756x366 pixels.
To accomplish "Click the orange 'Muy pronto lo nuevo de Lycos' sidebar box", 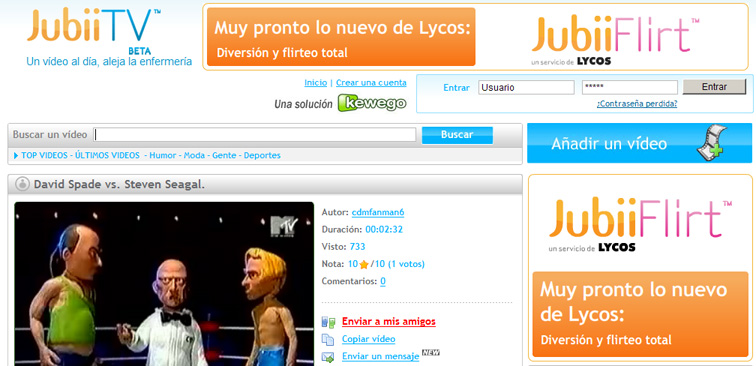I will click(640, 314).
